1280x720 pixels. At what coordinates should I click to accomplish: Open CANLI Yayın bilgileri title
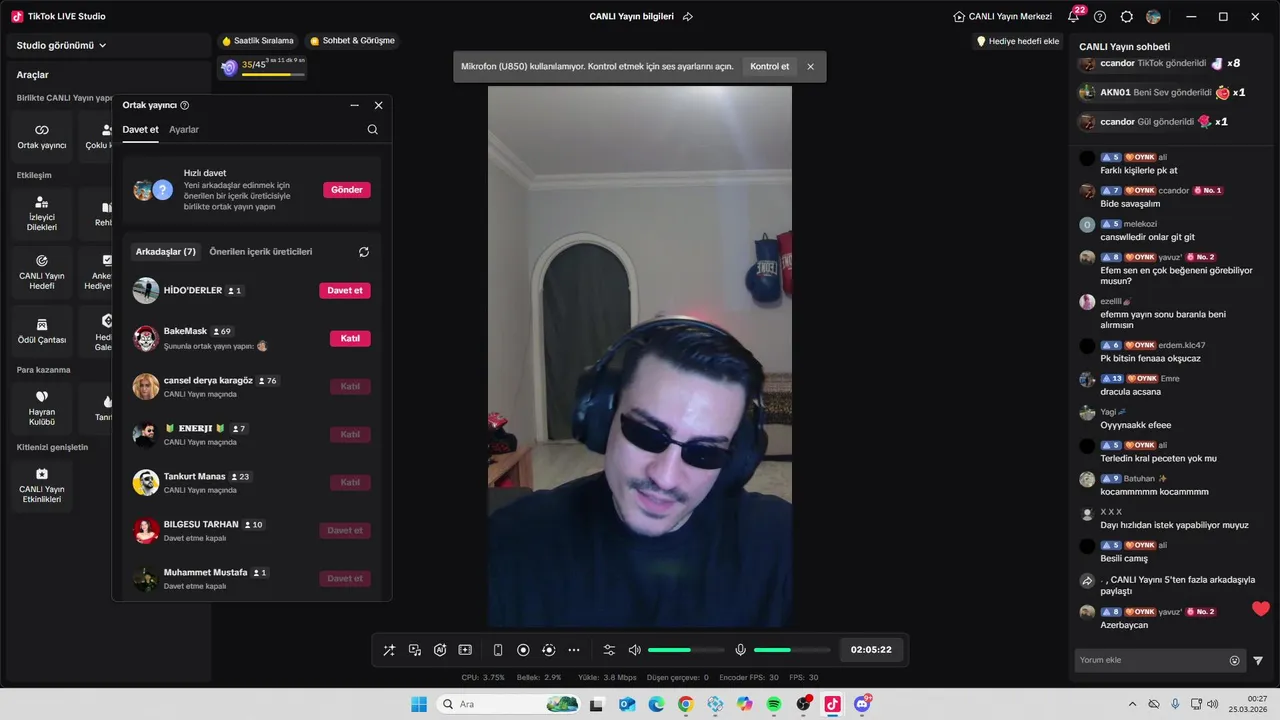[631, 17]
